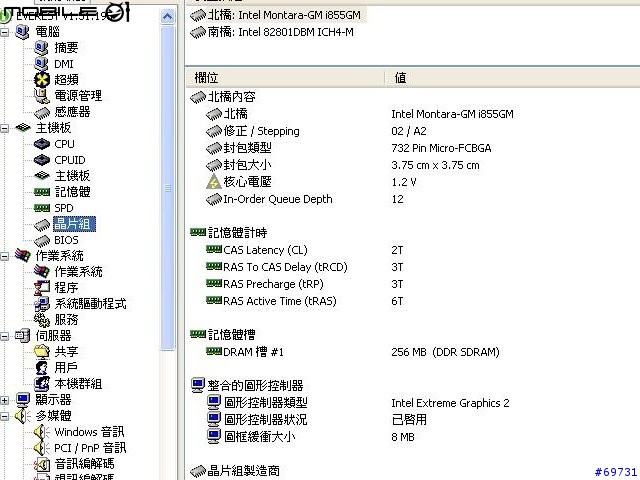The height and width of the screenshot is (480, 640).
Task: Click the tree vertical scrollbar thumb
Action: 167,188
